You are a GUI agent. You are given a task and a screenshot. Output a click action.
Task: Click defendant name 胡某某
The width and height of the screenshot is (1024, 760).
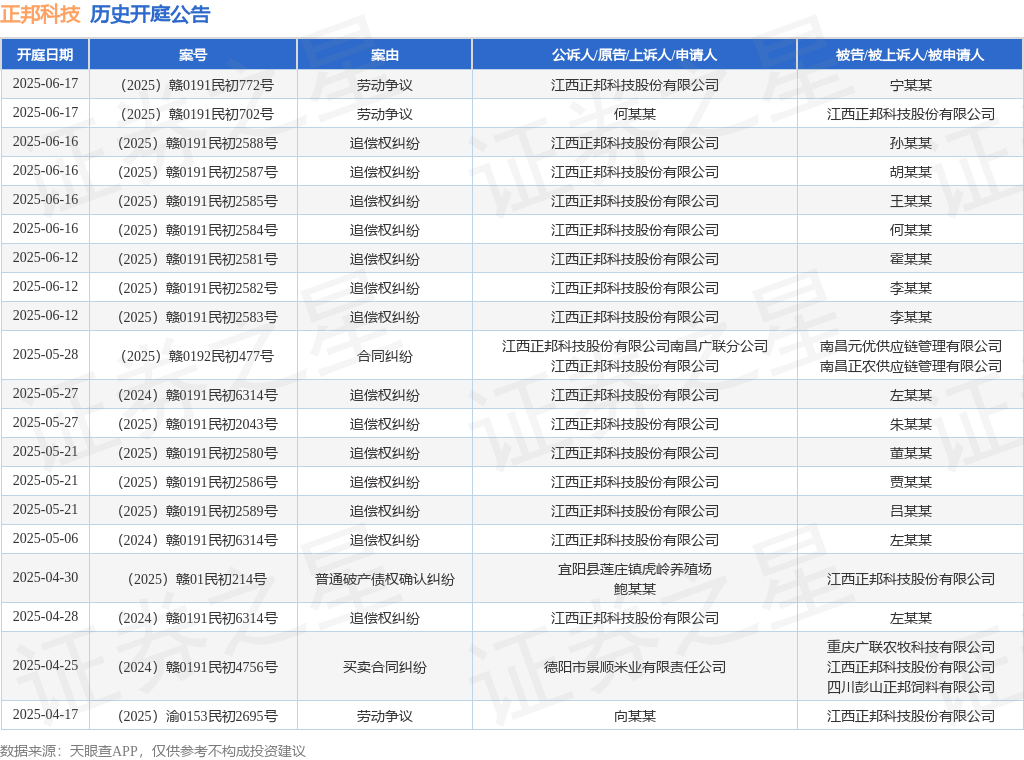(x=910, y=172)
